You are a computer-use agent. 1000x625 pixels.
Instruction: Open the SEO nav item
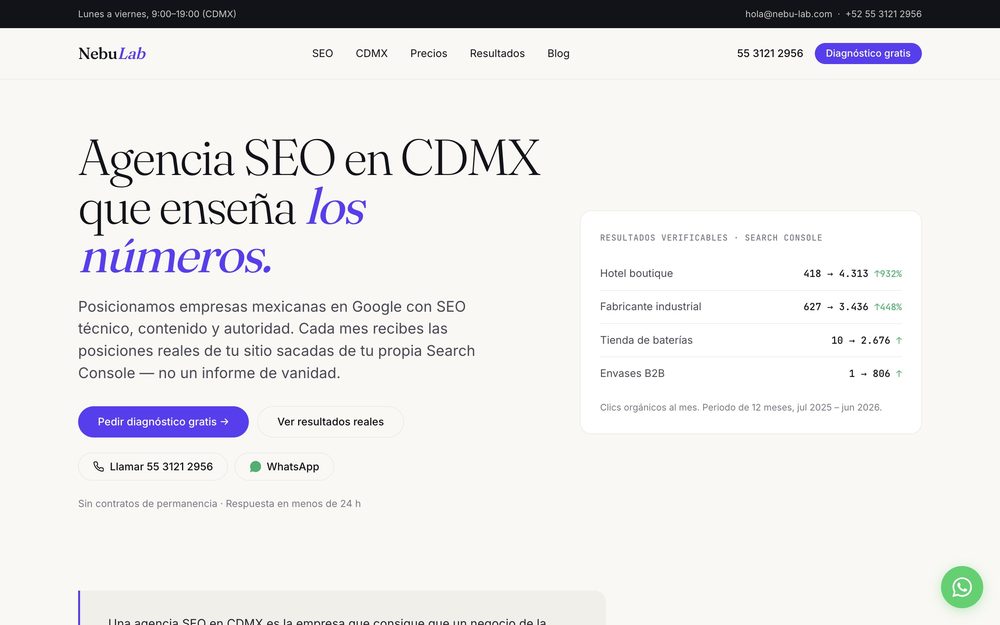(322, 54)
